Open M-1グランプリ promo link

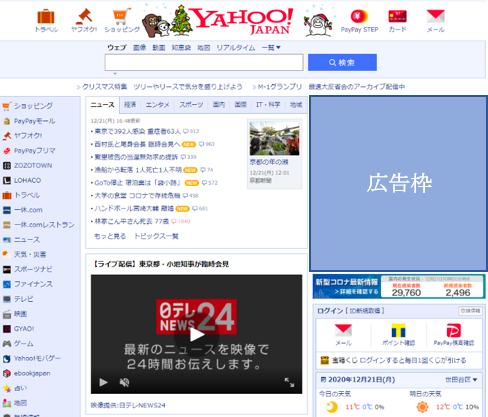point(280,87)
